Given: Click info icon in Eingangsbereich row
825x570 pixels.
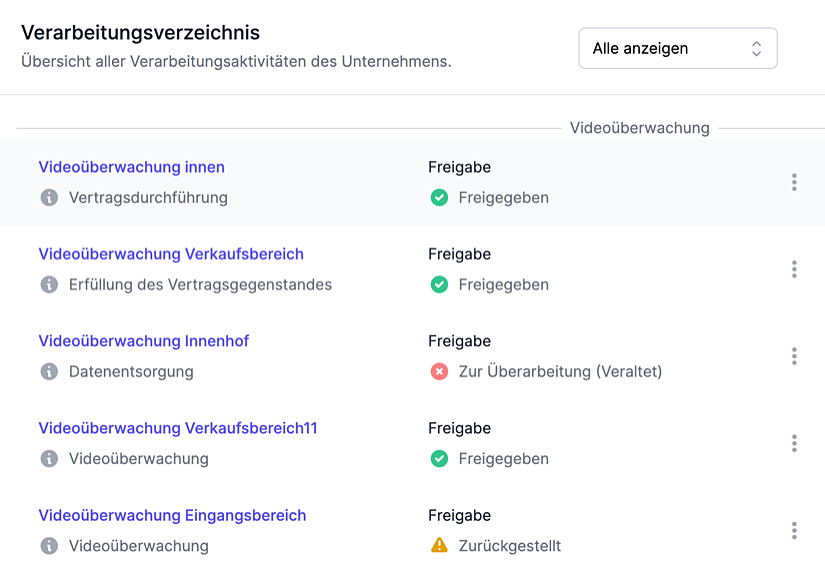Looking at the screenshot, I should click(x=48, y=546).
